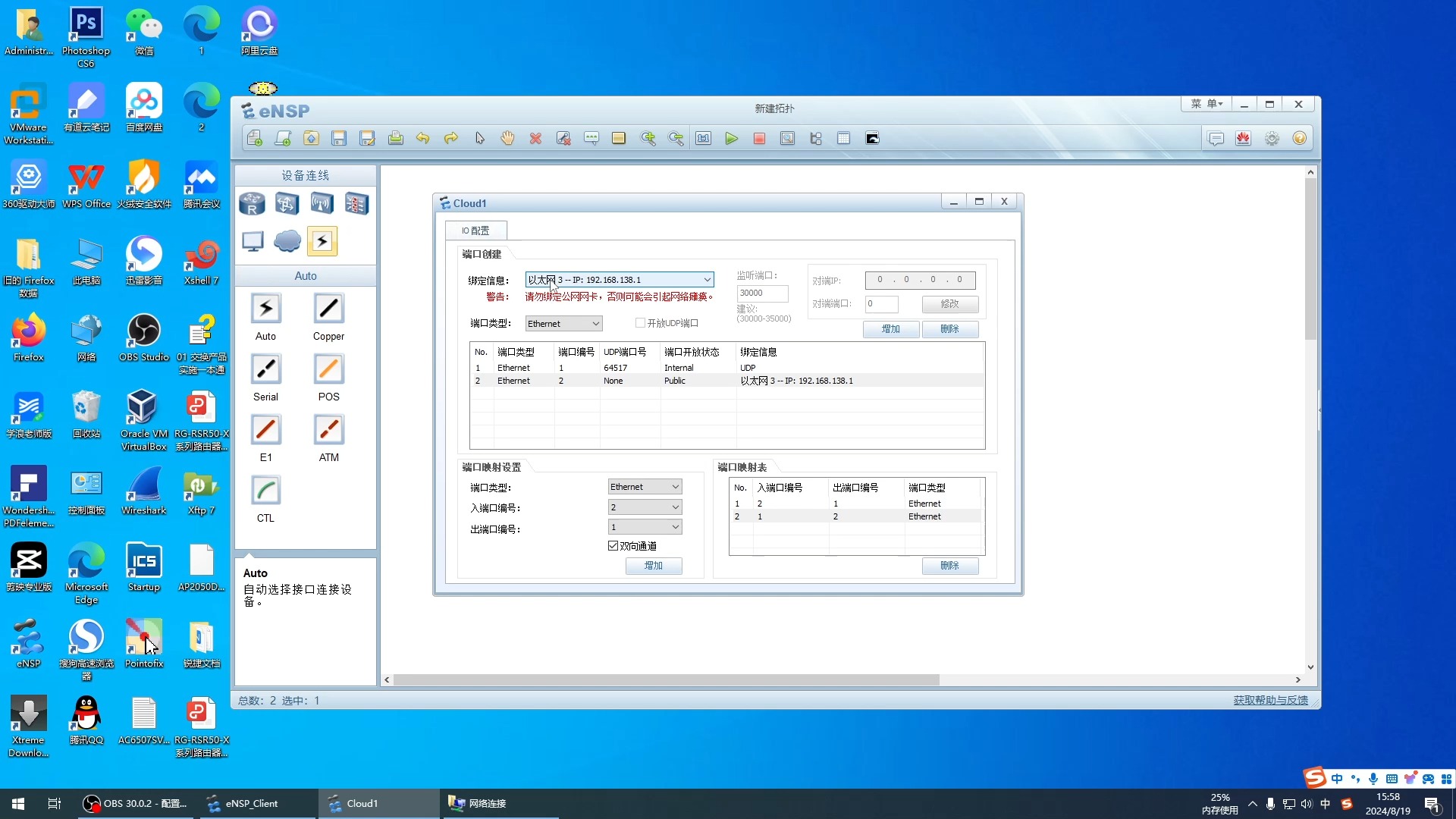Click the 获取帮助与反馈 link

coord(1269,700)
